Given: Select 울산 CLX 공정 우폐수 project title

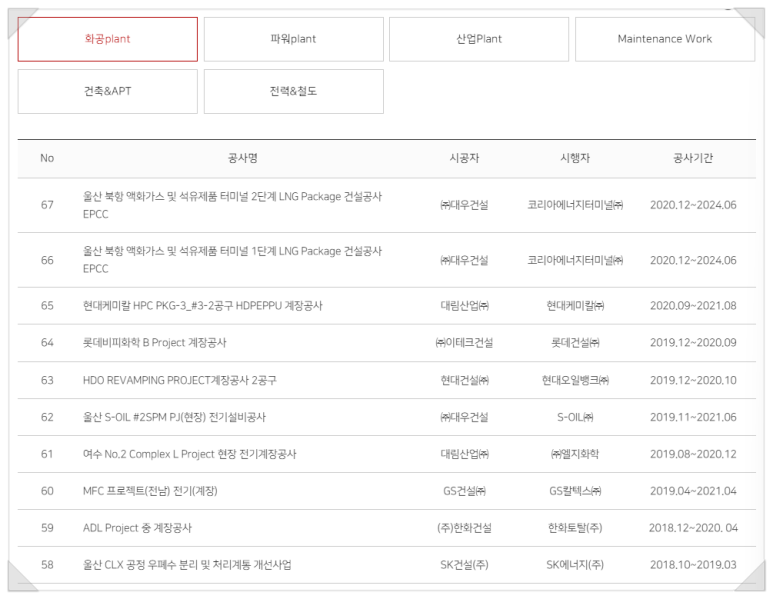Looking at the screenshot, I should (187, 565).
